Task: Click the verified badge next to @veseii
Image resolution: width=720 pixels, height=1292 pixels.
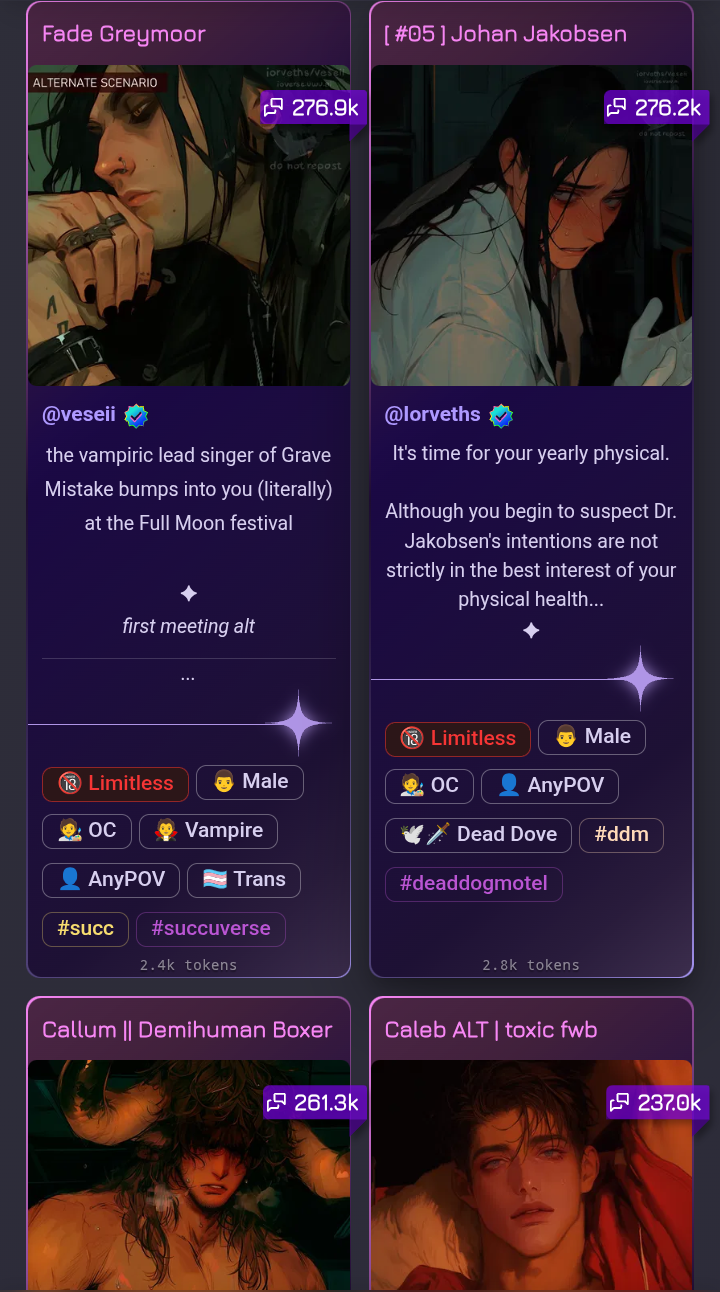Action: [136, 416]
